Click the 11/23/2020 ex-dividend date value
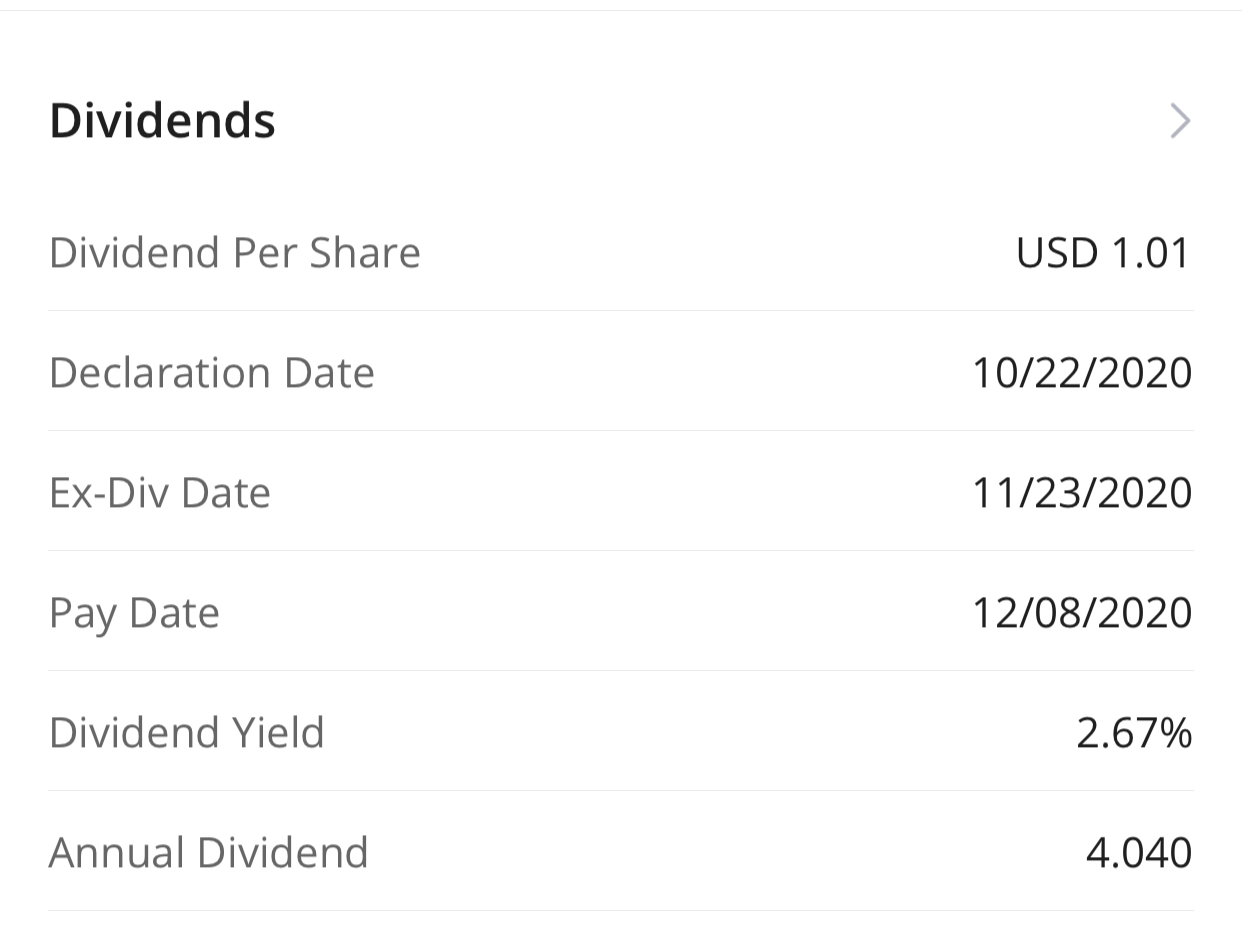 (1082, 493)
